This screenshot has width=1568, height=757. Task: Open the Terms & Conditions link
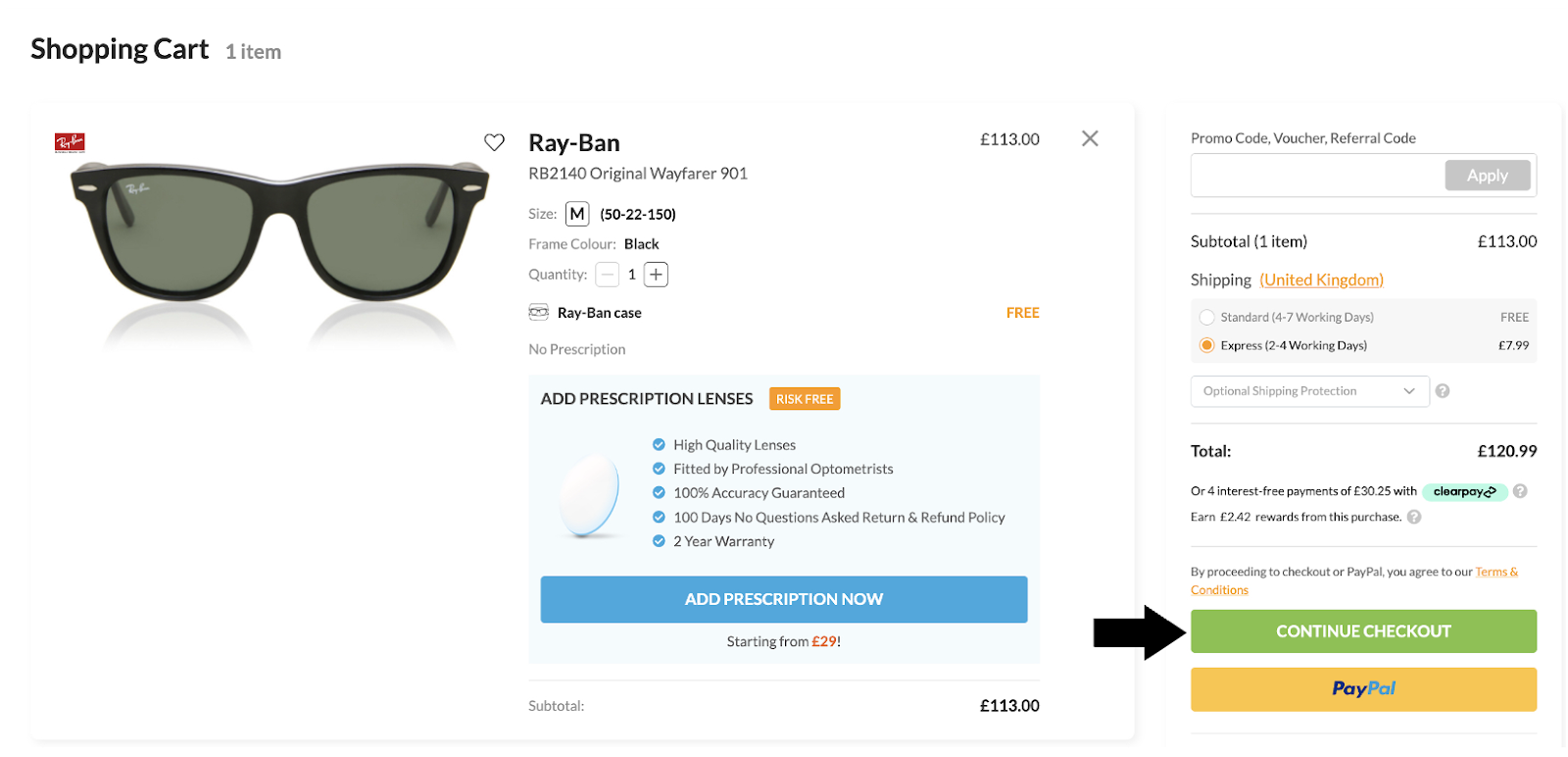1354,580
